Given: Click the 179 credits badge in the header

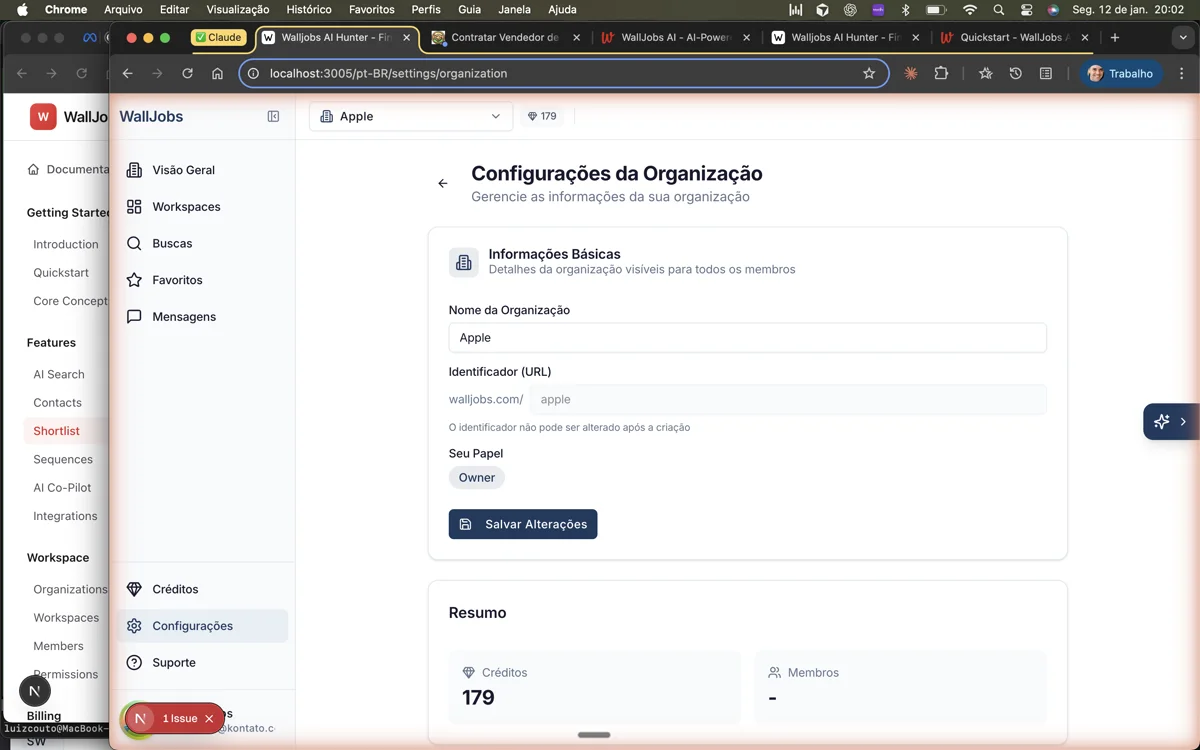Looking at the screenshot, I should (542, 116).
